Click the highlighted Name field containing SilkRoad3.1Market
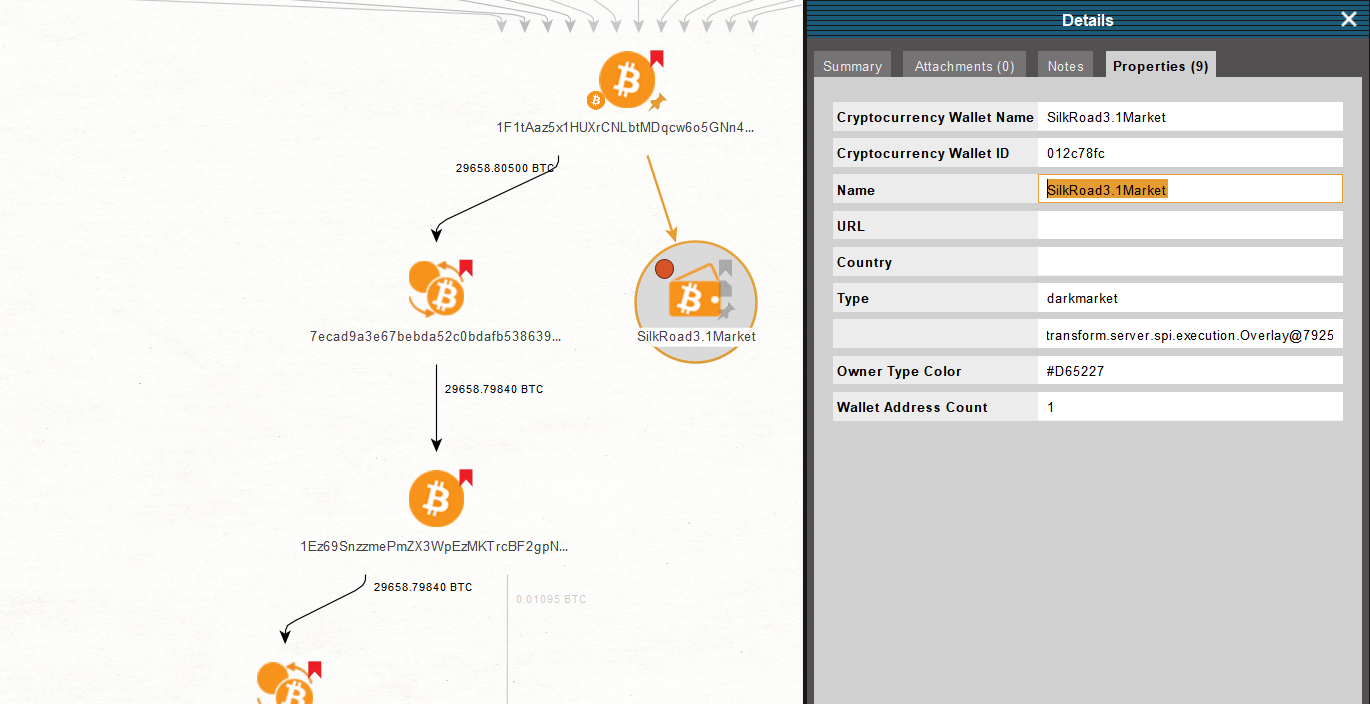Screen dimensions: 1370x704 pos(1190,189)
